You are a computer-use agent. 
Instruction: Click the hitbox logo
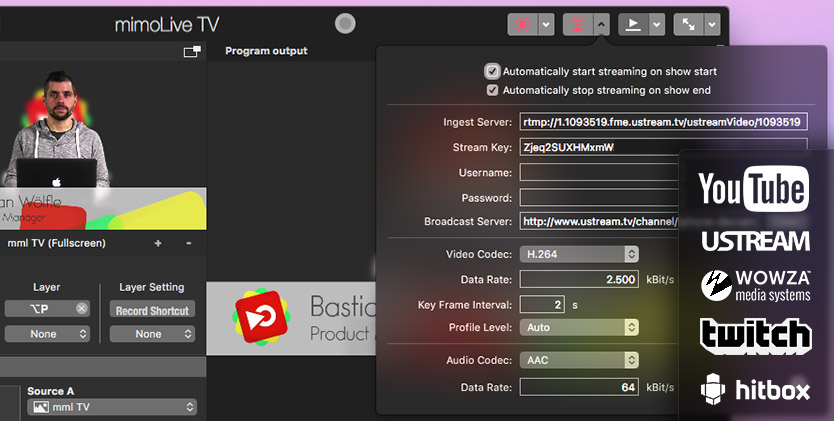[755, 390]
